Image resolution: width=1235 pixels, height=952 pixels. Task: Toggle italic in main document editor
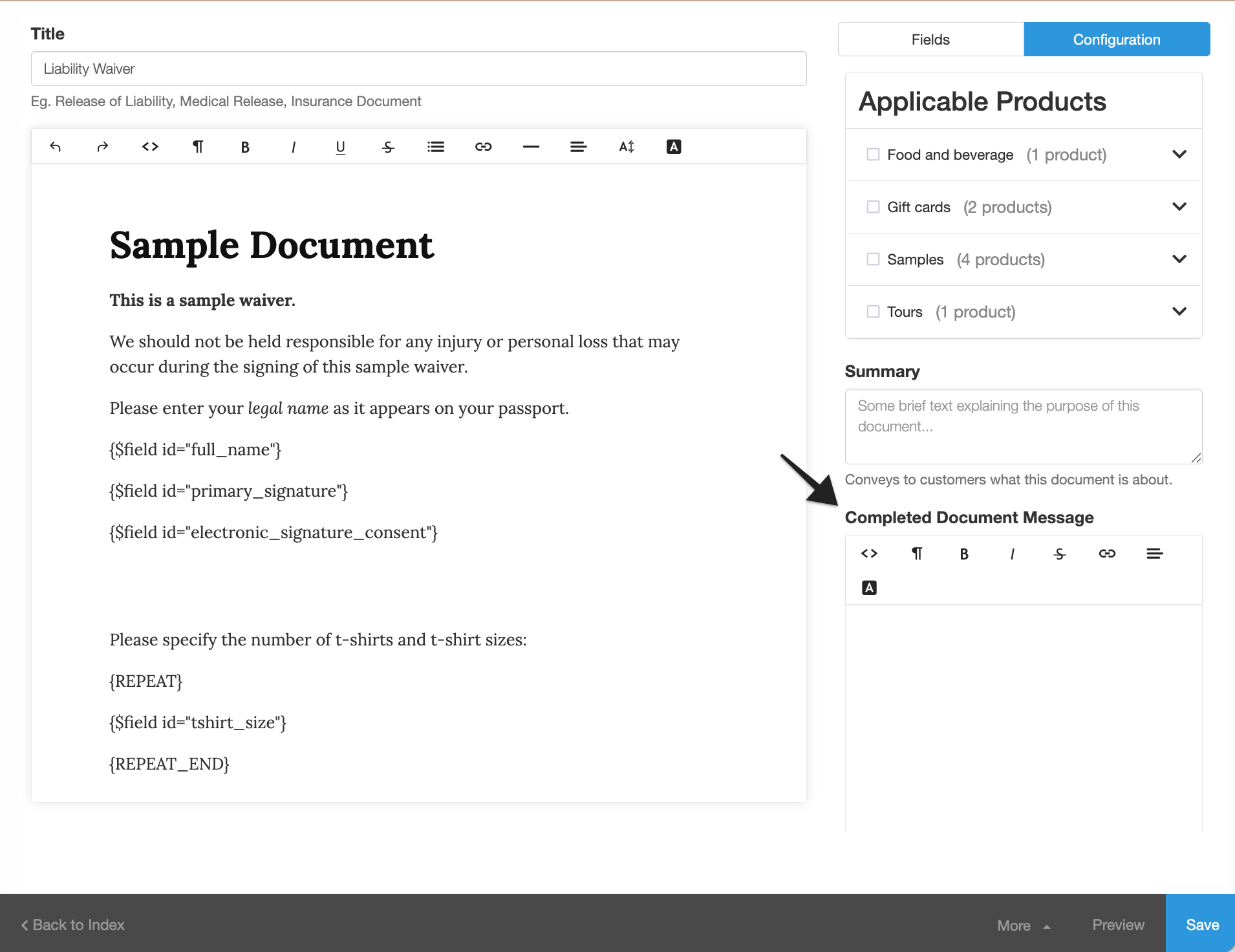coord(293,147)
